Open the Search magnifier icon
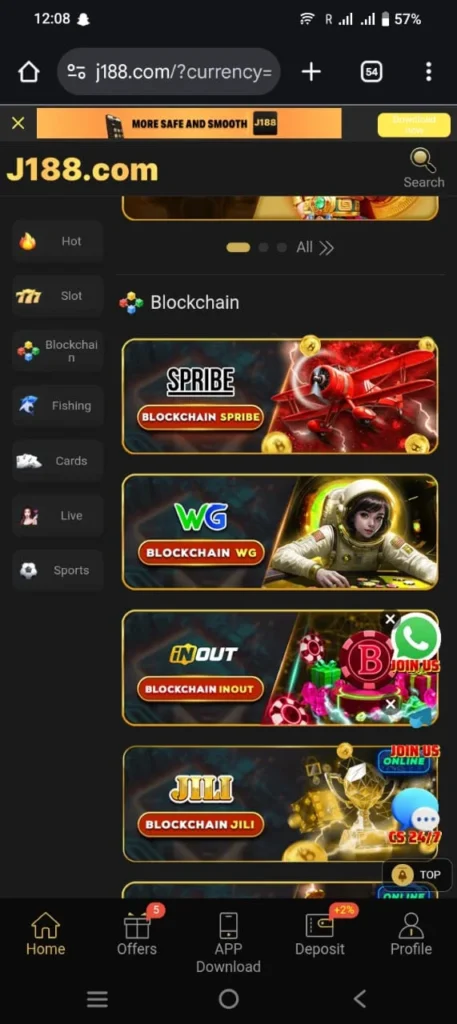Screen dimensions: 457x1024 click(423, 161)
